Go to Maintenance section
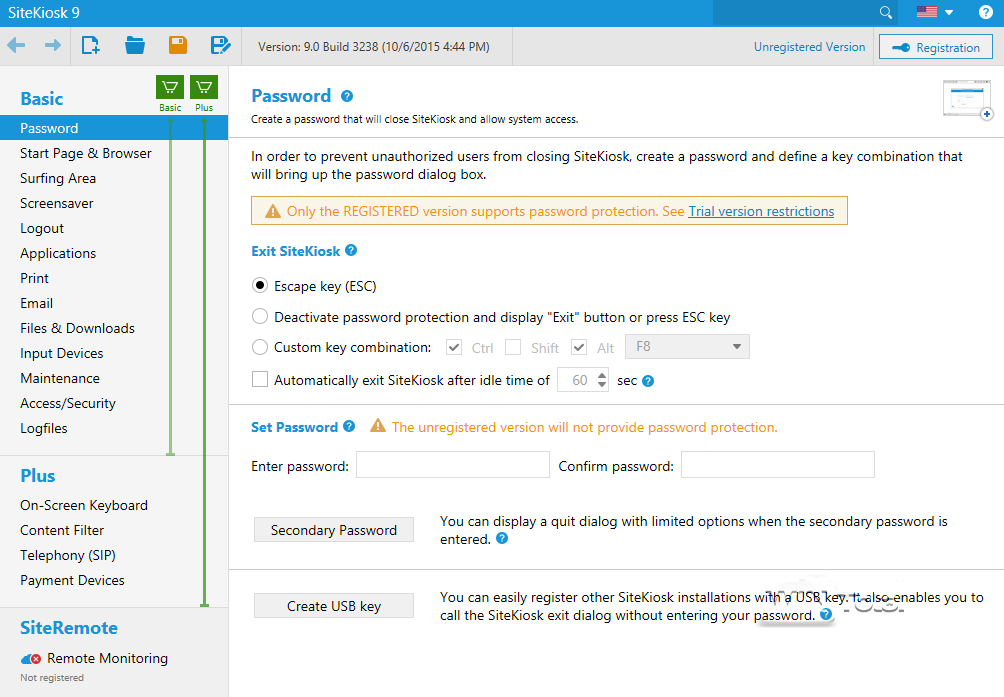 [x=60, y=378]
